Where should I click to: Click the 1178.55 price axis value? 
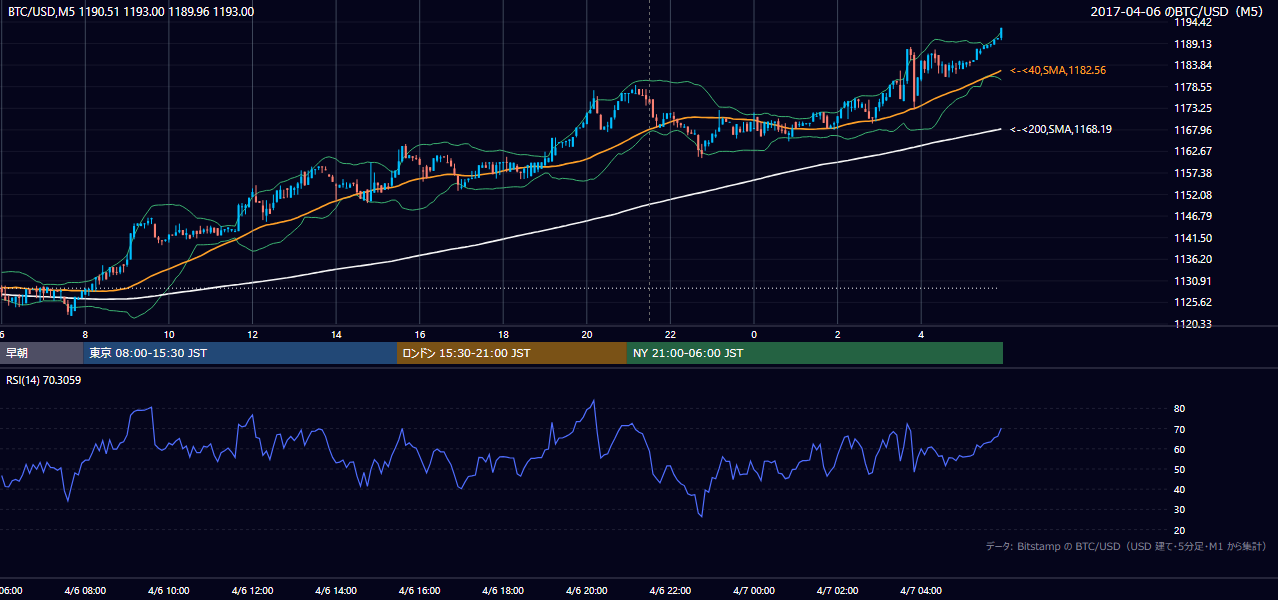1194,87
